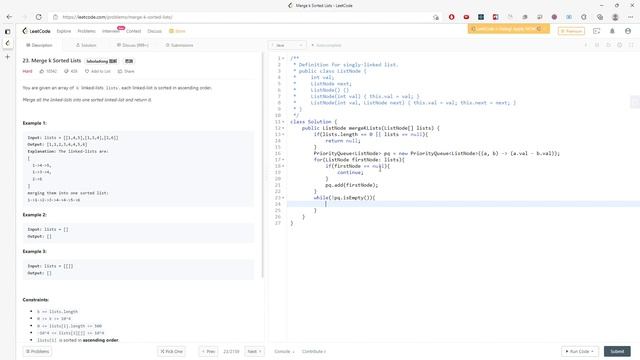Click the red YouTube-like extension icon
The width and height of the screenshot is (640, 360).
(466, 17)
